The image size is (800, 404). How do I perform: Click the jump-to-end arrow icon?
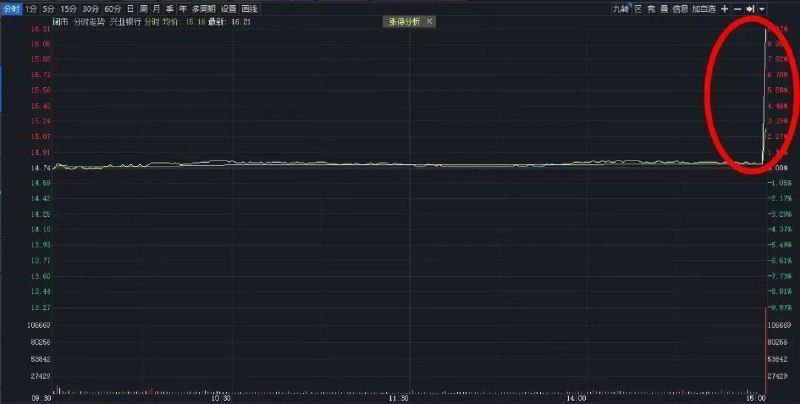click(750, 8)
